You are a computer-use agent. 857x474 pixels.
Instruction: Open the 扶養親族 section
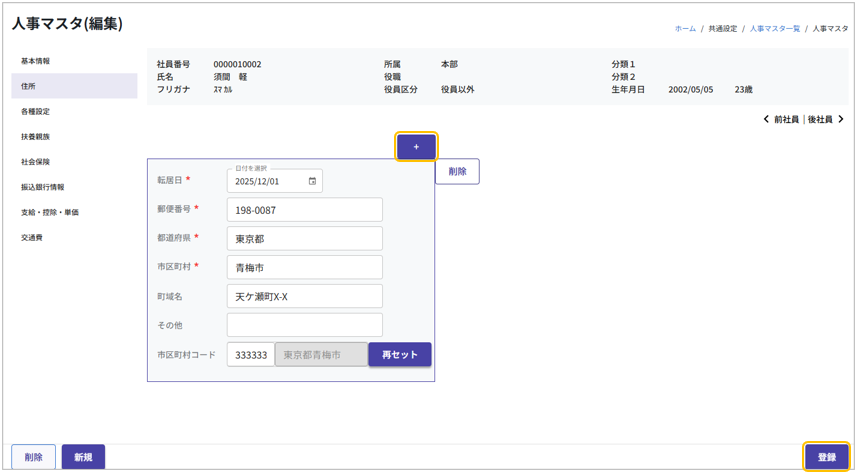coord(36,136)
